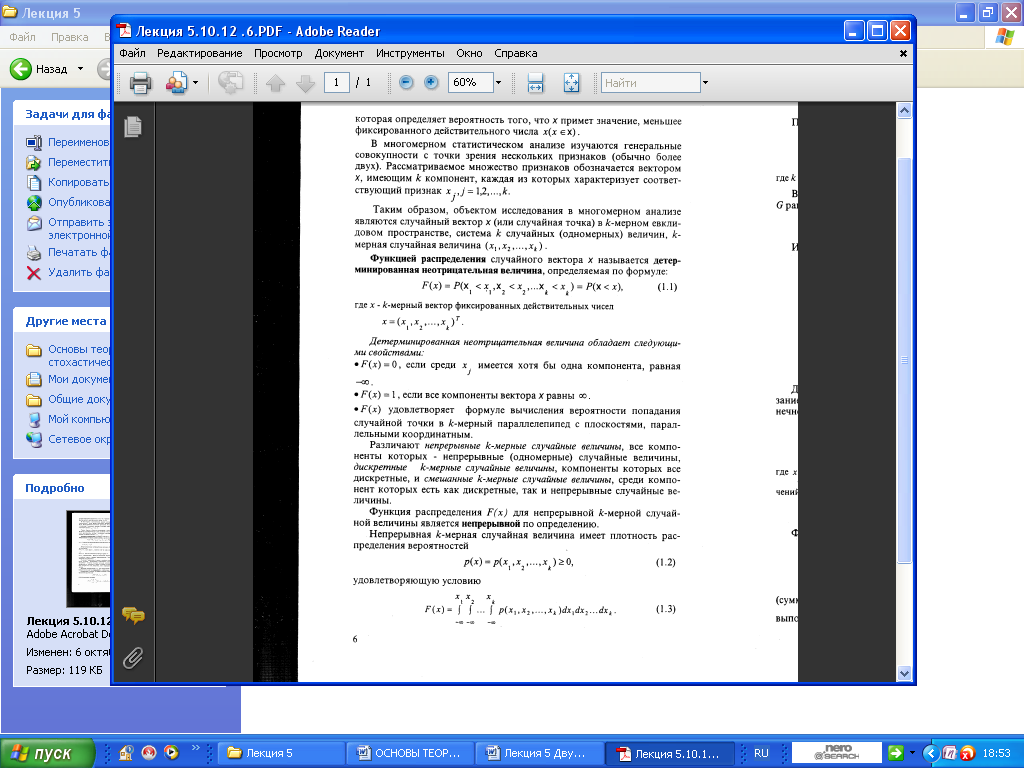Viewport: 1024px width, 768px height.
Task: Click the PDF thumbnail preview in Подробно
Action: (89, 559)
